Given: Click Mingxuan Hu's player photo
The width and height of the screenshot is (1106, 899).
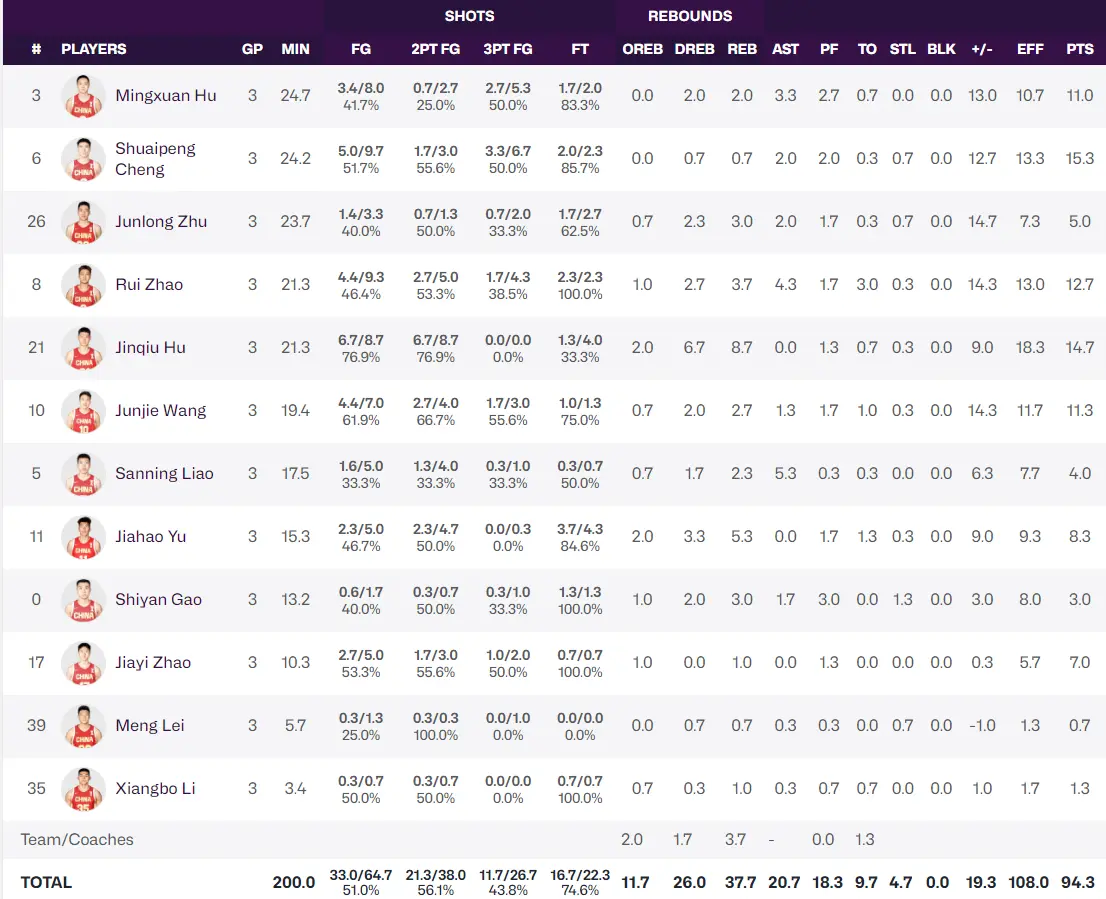Looking at the screenshot, I should [x=83, y=96].
